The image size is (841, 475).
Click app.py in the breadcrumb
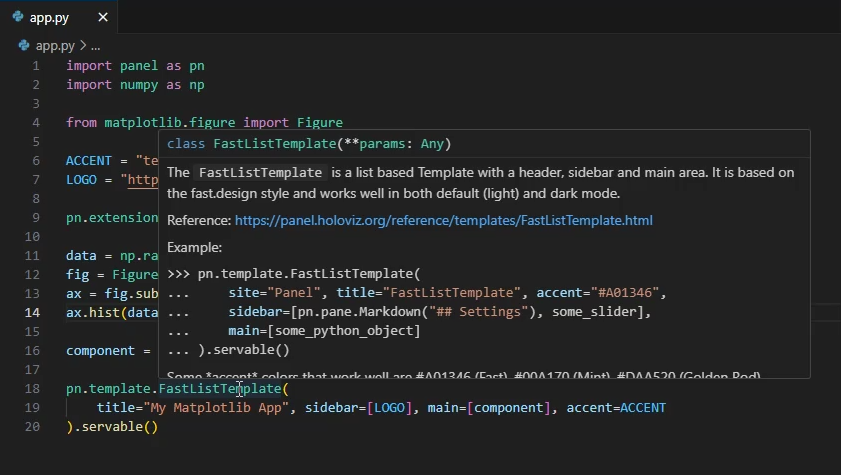point(55,46)
